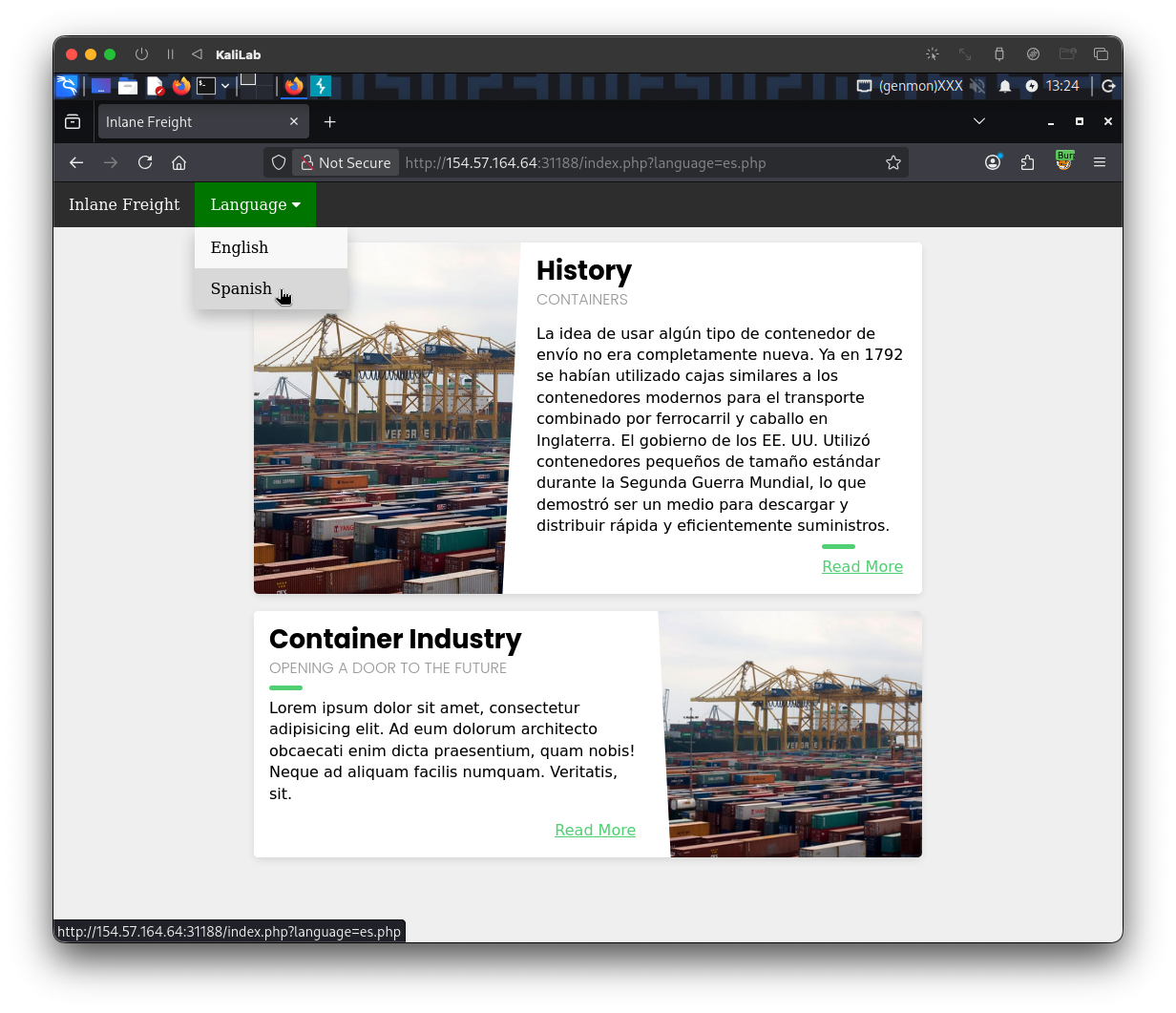Go to the Firefox home page
The image size is (1176, 1013).
click(178, 163)
